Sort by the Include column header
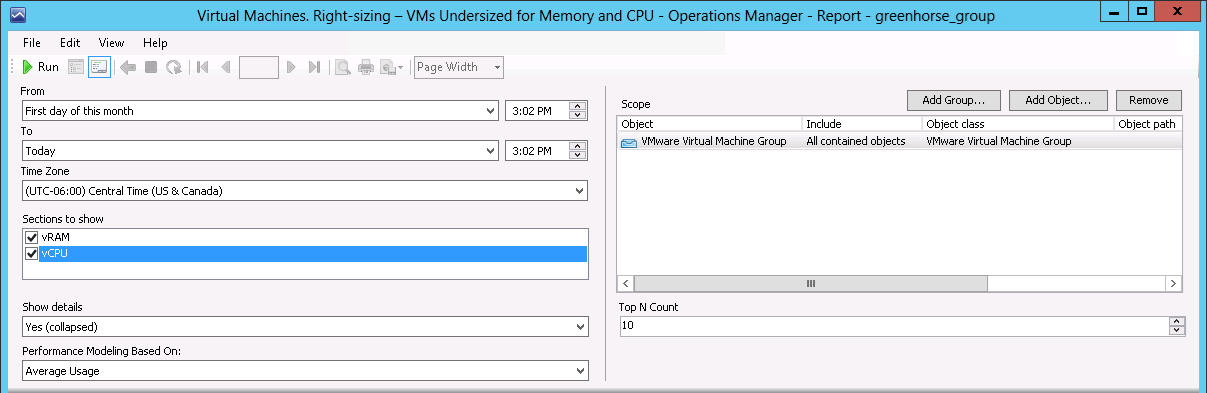 click(x=862, y=125)
